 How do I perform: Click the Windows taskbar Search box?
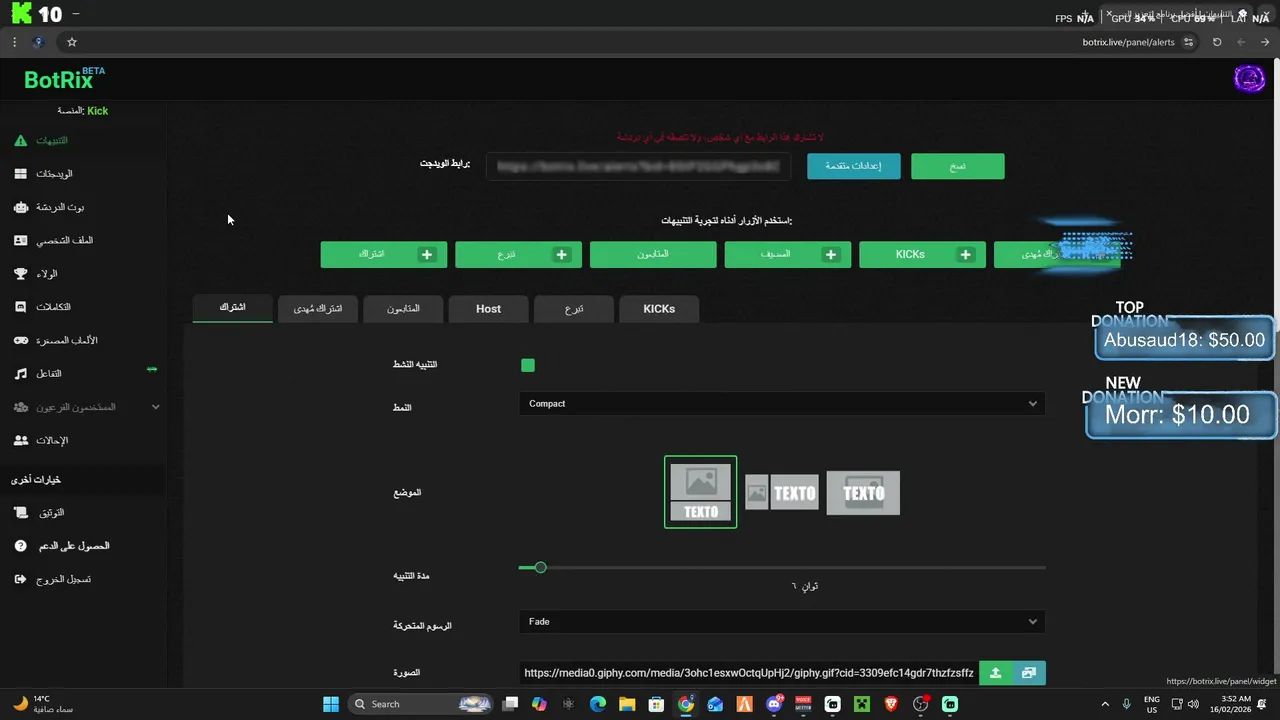[x=420, y=704]
